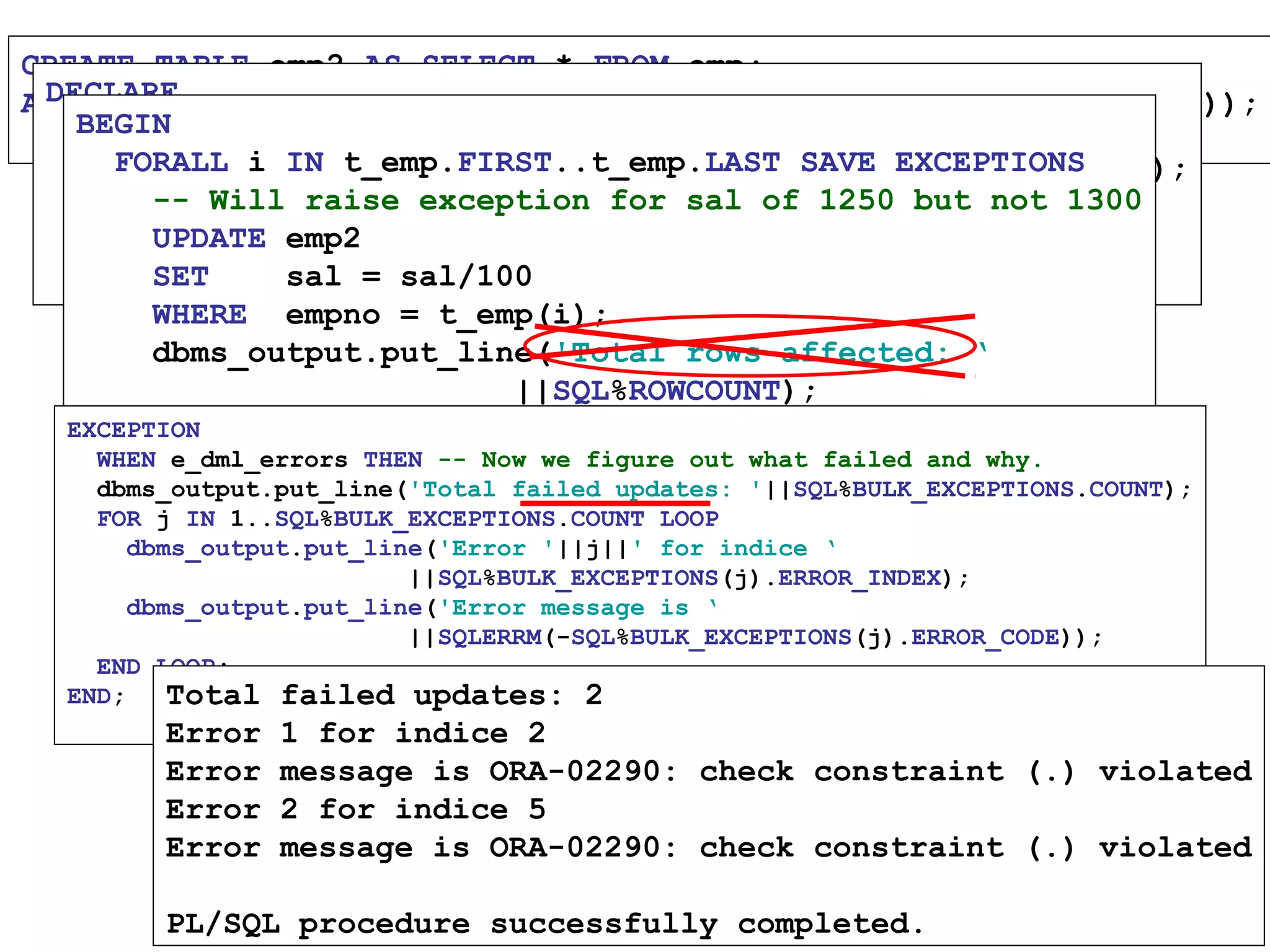This screenshot has width=1270, height=952.
Task: Click 'PL/SQL procedure successfully completed.' line
Action: [x=545, y=925]
